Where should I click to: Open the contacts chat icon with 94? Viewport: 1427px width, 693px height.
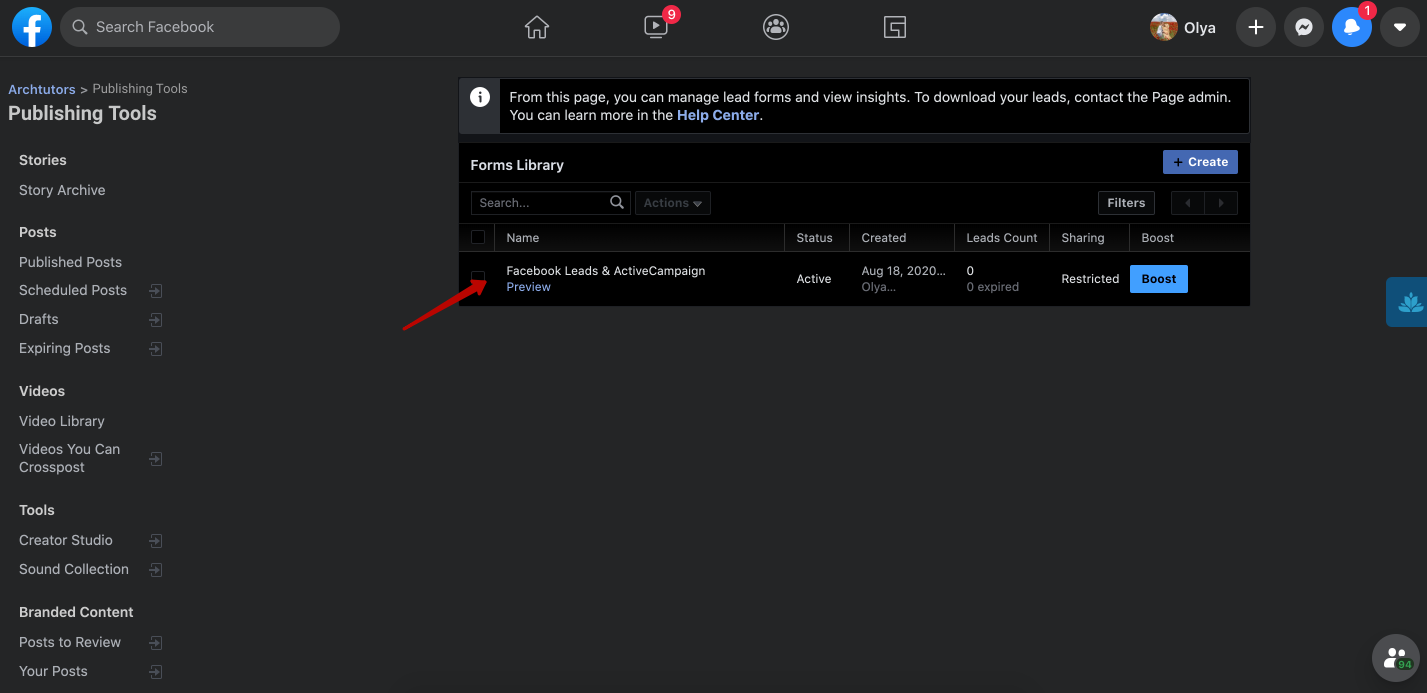[x=1397, y=658]
